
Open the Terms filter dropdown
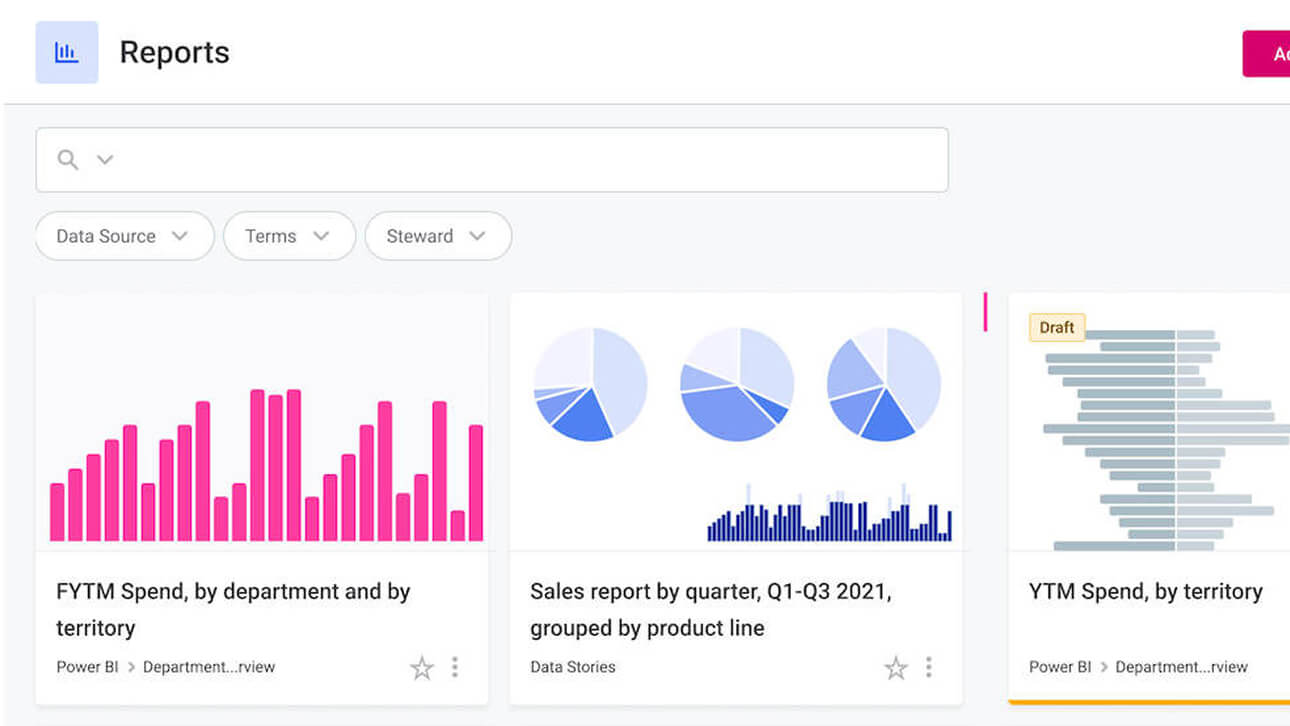tap(288, 237)
